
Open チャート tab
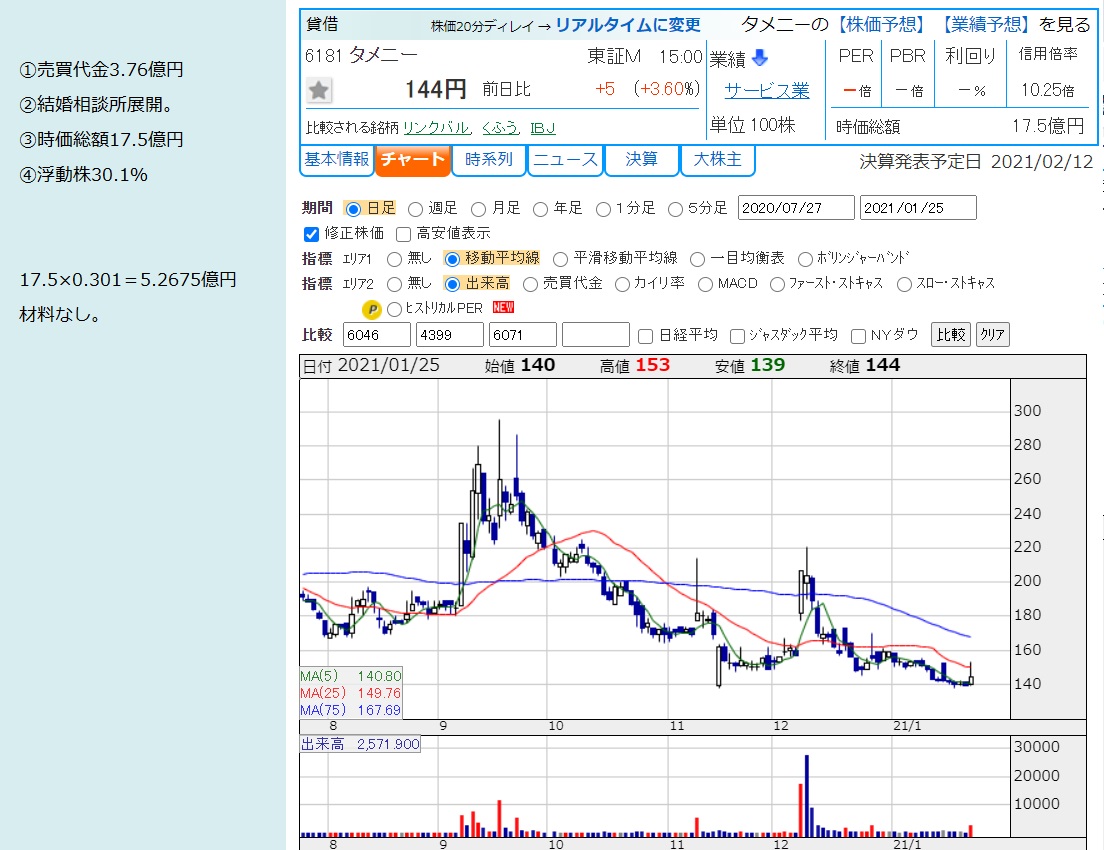point(413,160)
